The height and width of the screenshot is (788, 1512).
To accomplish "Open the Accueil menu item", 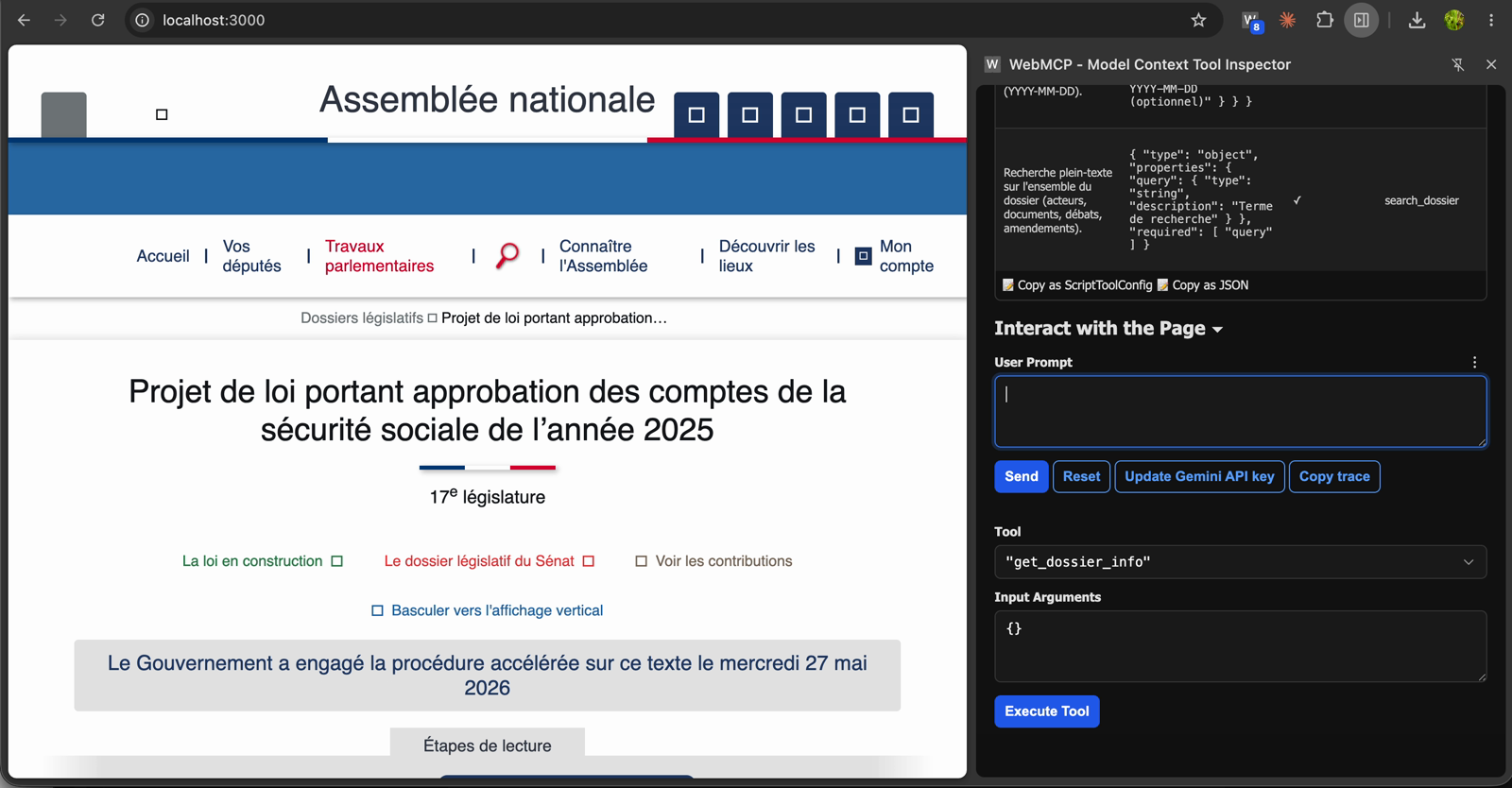I will pyautogui.click(x=163, y=256).
